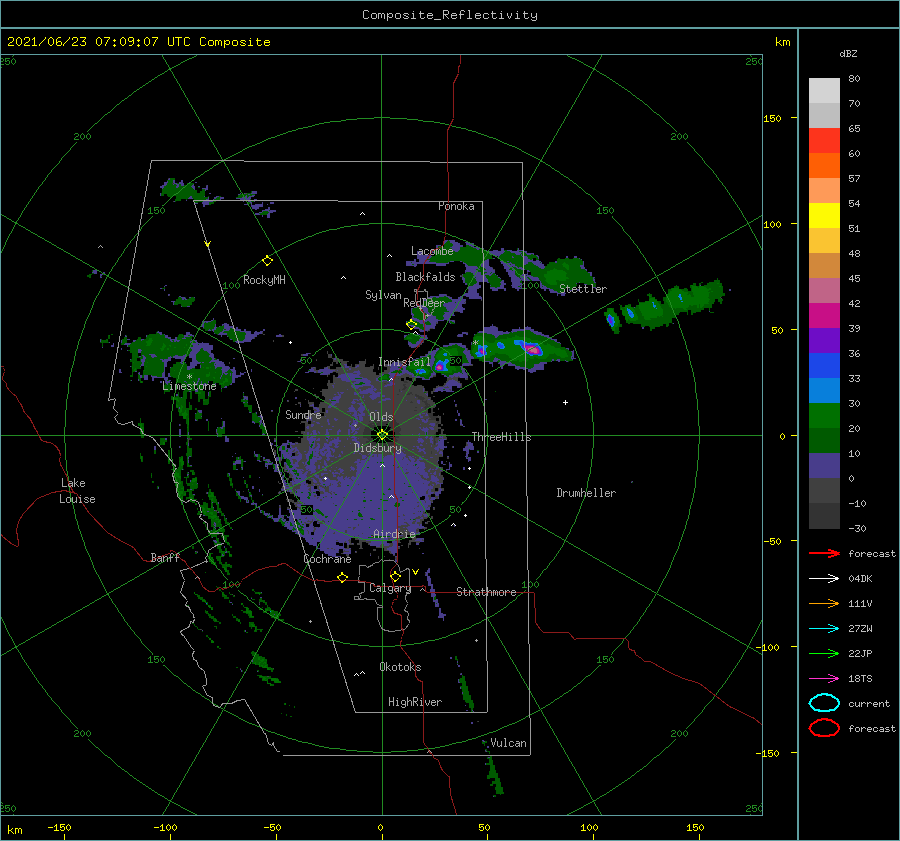Click the Limestone label
The image size is (900, 841).
[189, 386]
